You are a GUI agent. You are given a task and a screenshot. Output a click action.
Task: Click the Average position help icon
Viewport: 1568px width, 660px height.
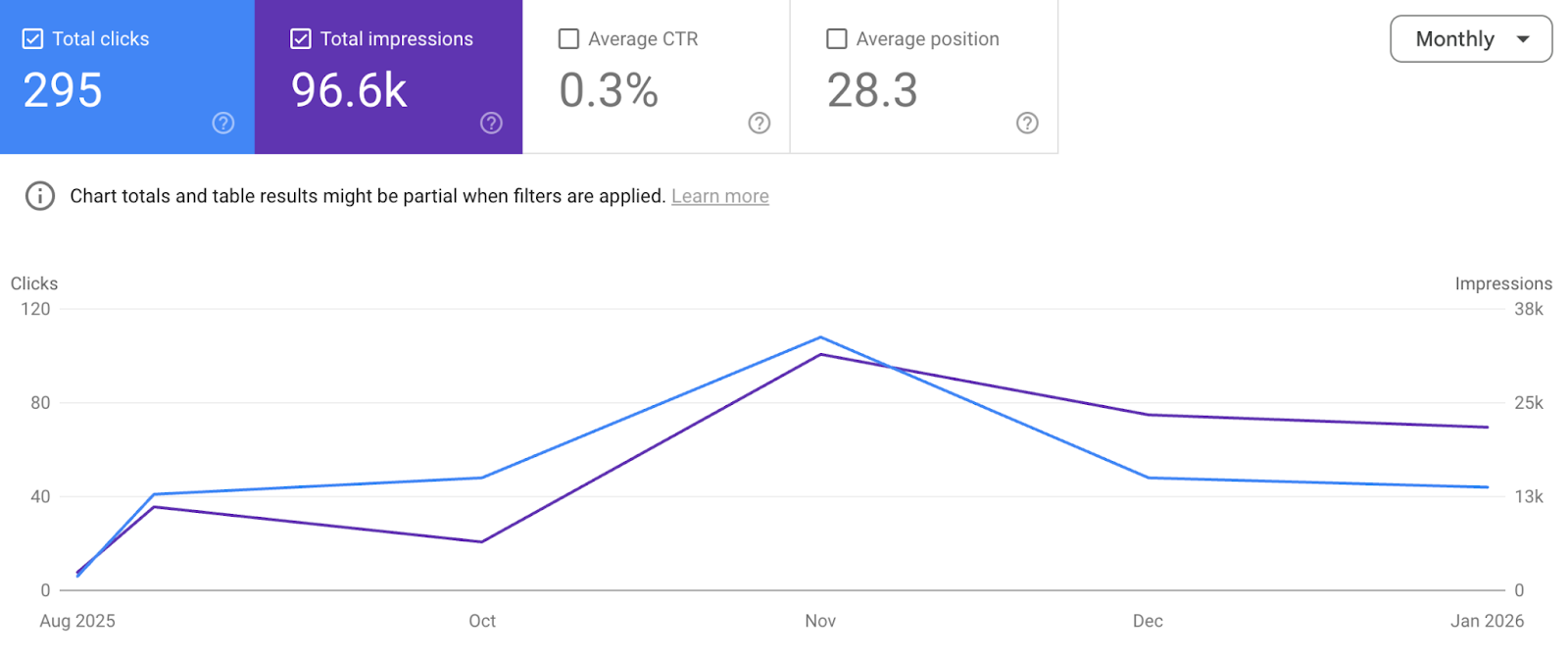[1027, 124]
